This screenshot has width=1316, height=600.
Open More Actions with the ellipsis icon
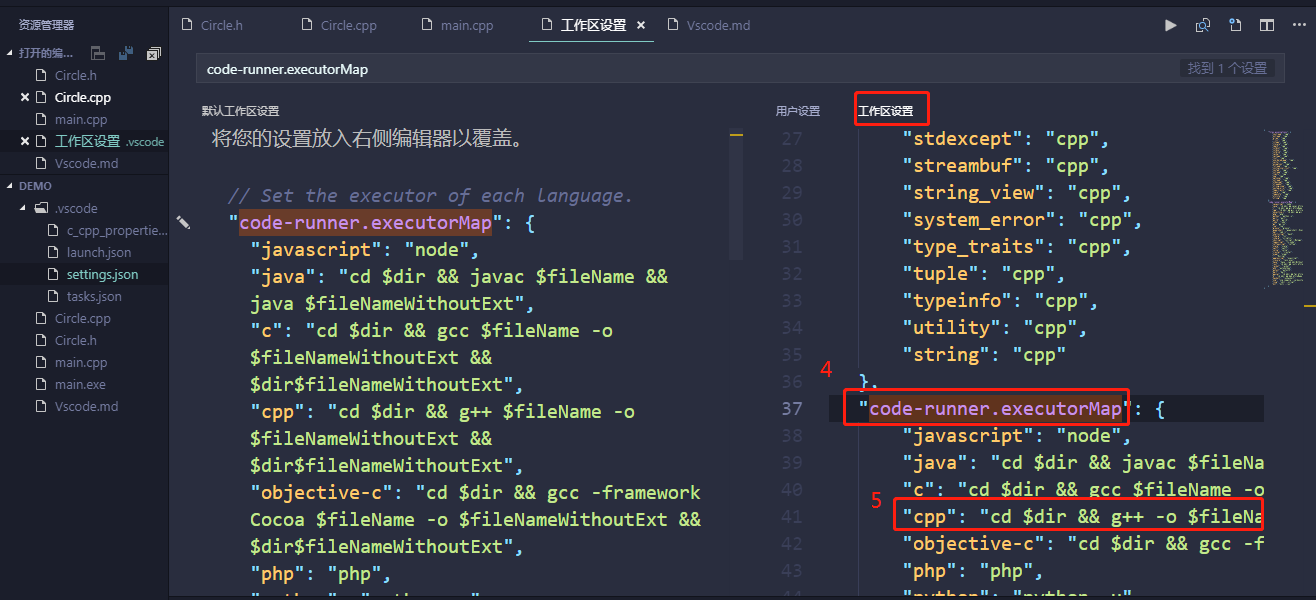[1297, 25]
